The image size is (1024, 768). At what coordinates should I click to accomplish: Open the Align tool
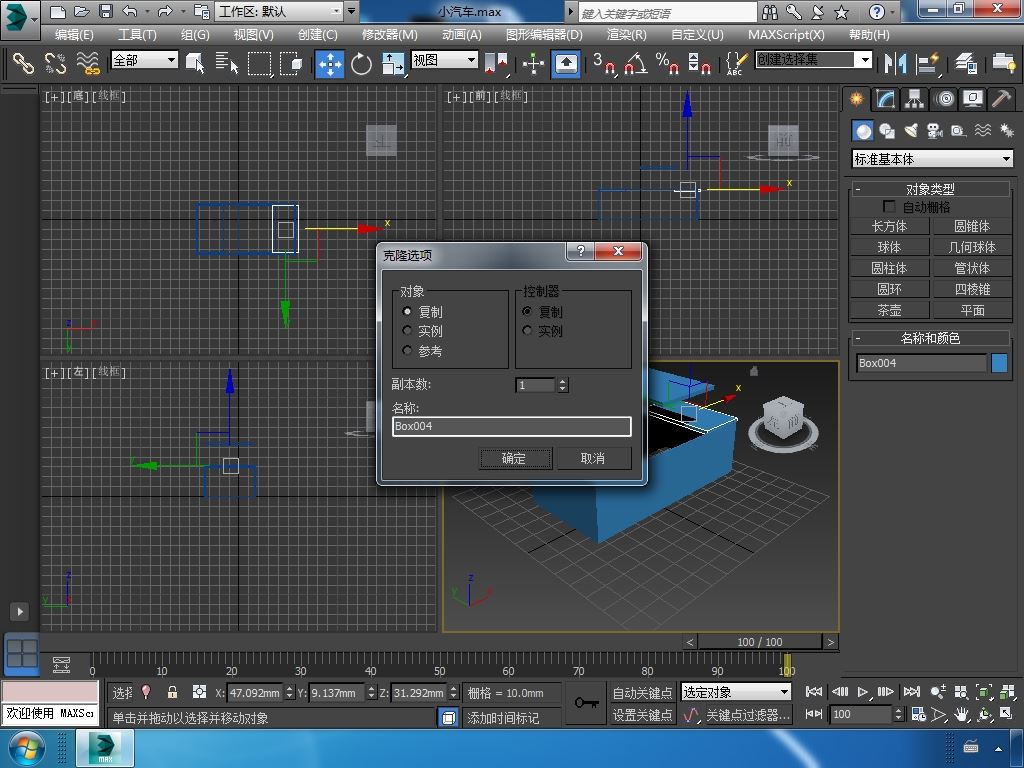(927, 63)
